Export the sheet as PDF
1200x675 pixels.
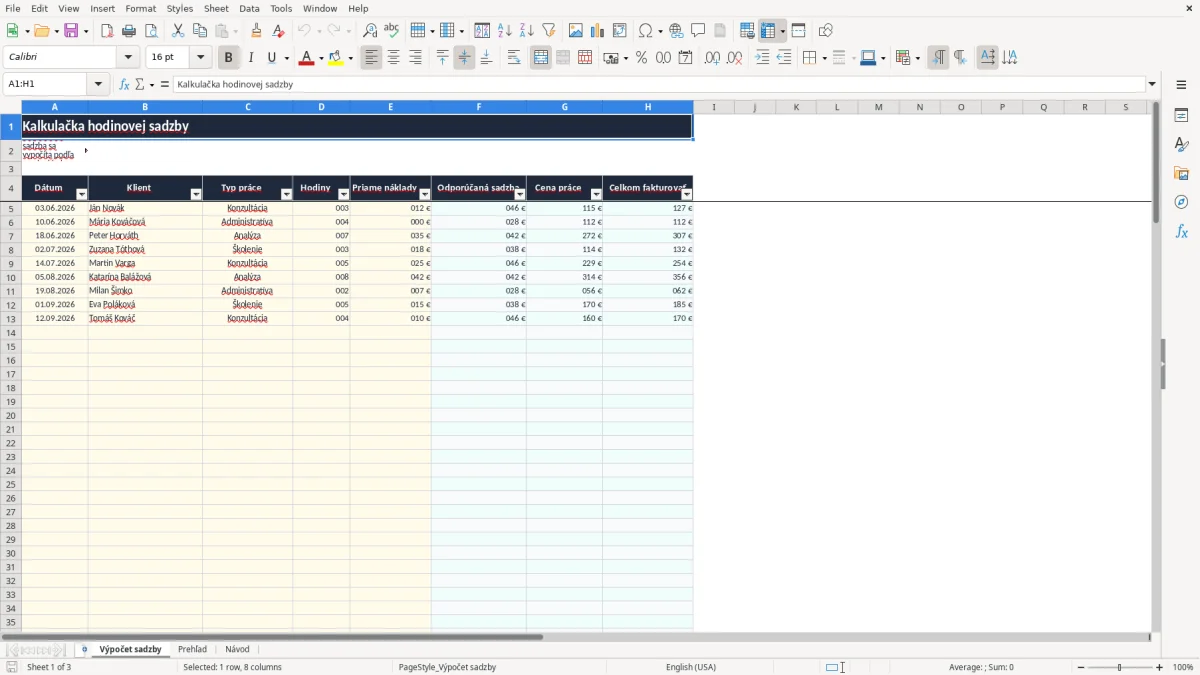(x=107, y=31)
